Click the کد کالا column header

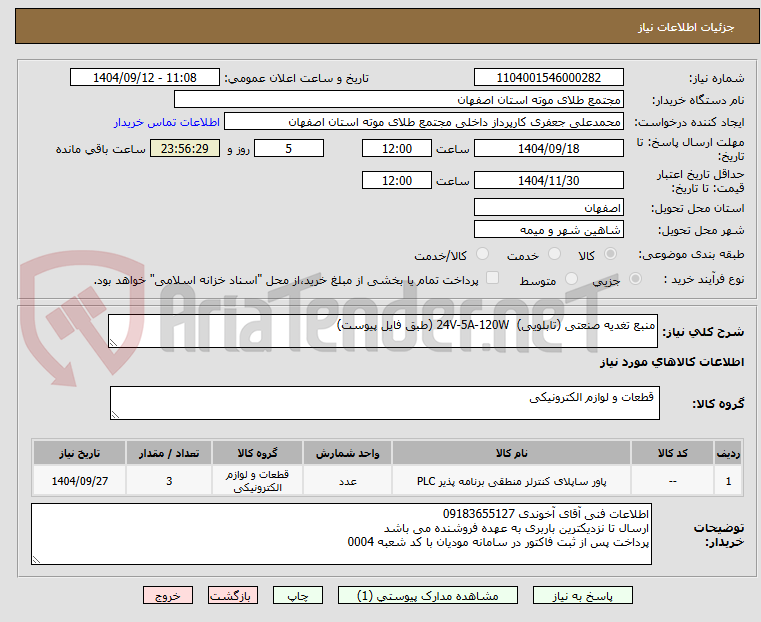[x=672, y=453]
